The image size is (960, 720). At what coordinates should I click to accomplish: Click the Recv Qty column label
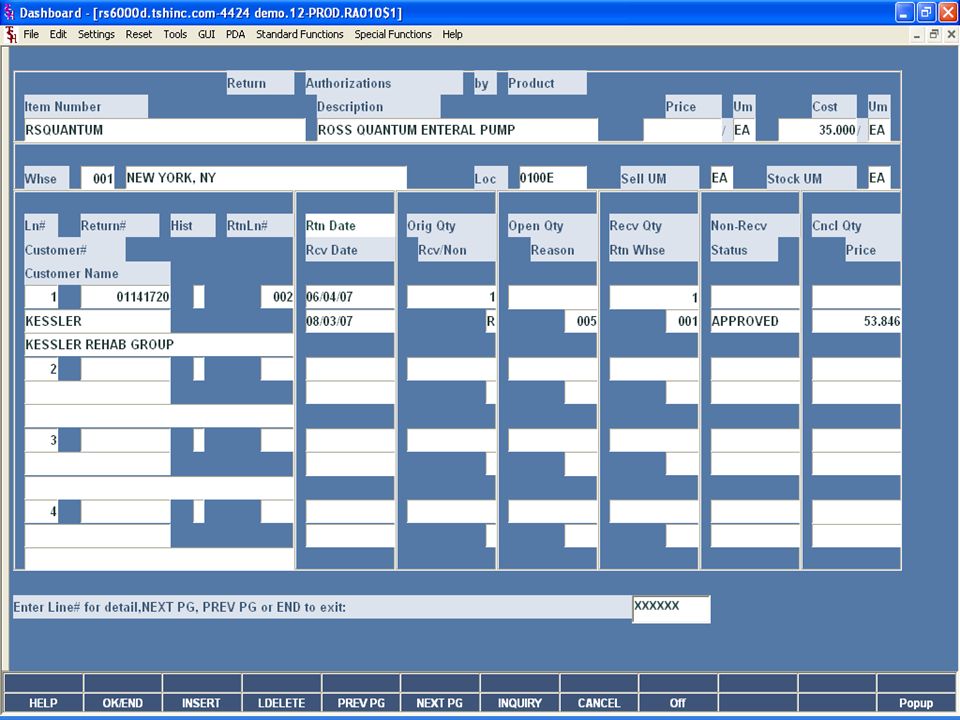653,225
